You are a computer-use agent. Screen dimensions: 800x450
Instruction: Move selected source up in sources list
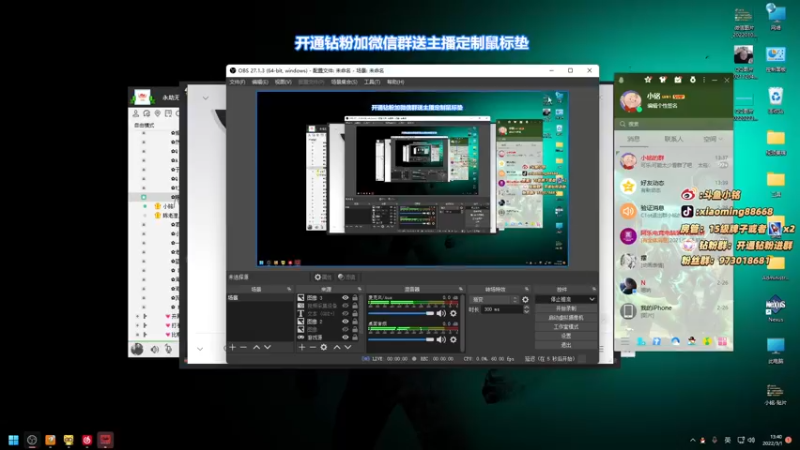tap(337, 347)
